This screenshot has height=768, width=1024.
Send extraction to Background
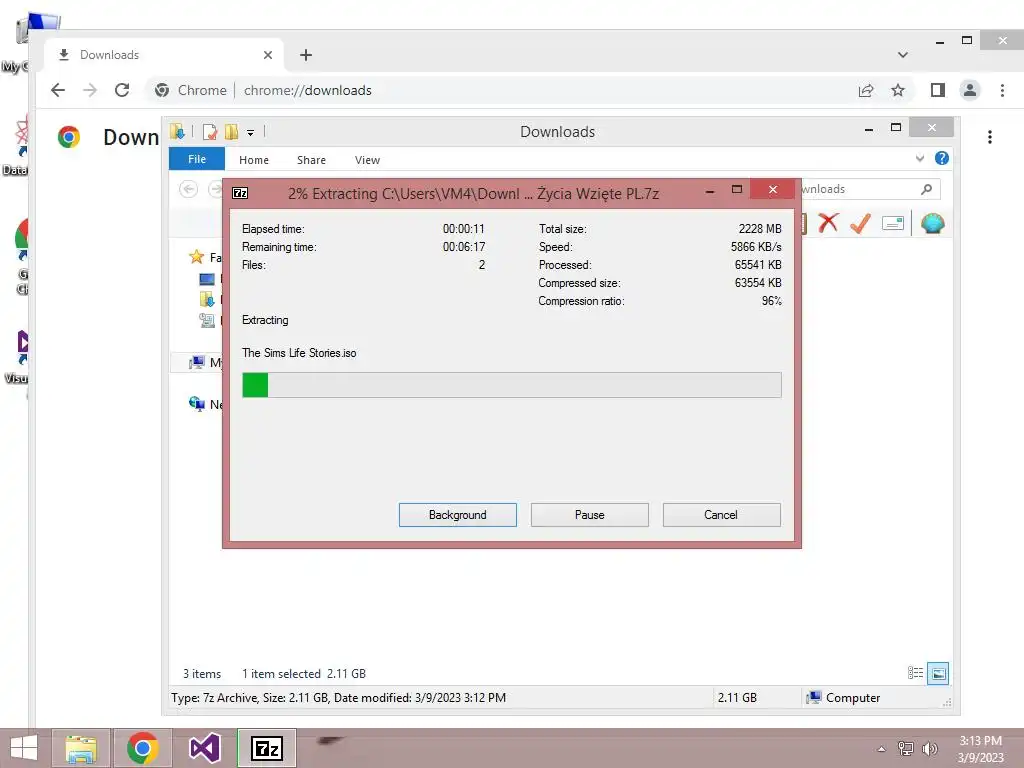(x=457, y=515)
